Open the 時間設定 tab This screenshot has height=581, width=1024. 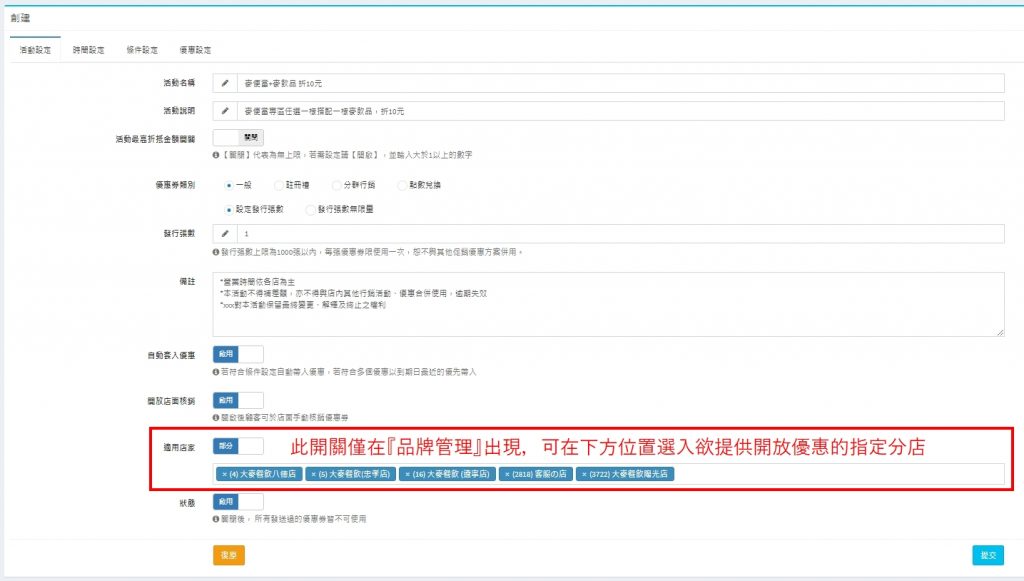click(x=88, y=49)
